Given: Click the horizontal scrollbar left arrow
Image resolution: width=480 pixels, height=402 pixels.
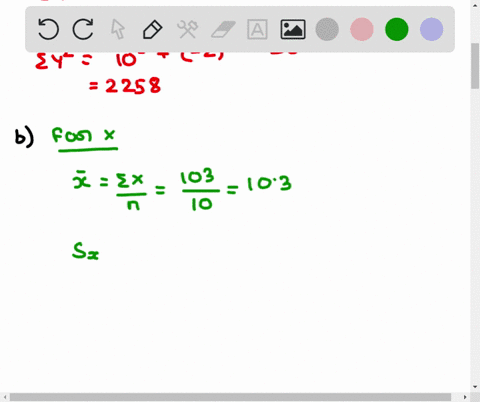Looking at the screenshot, I should click(x=5, y=397).
